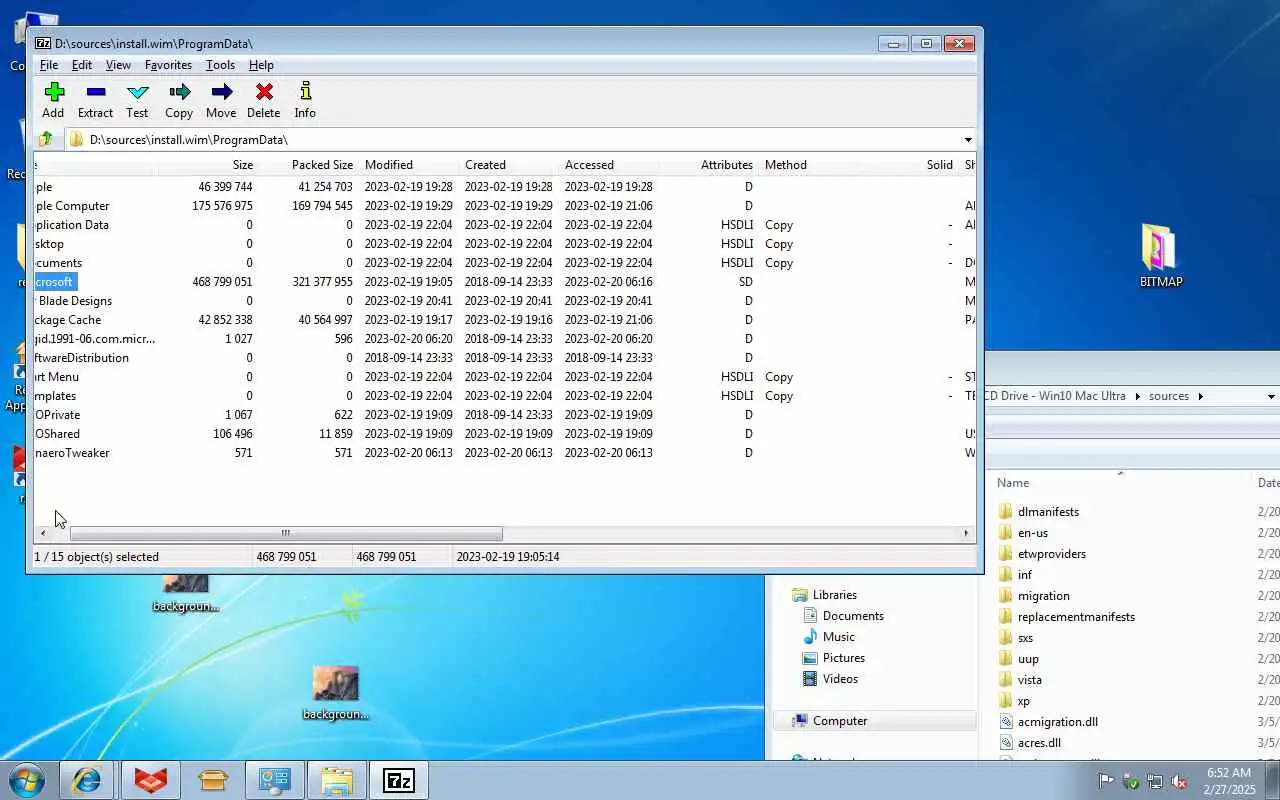
Task: Open the dlmanifests folder in Explorer
Action: click(1048, 512)
